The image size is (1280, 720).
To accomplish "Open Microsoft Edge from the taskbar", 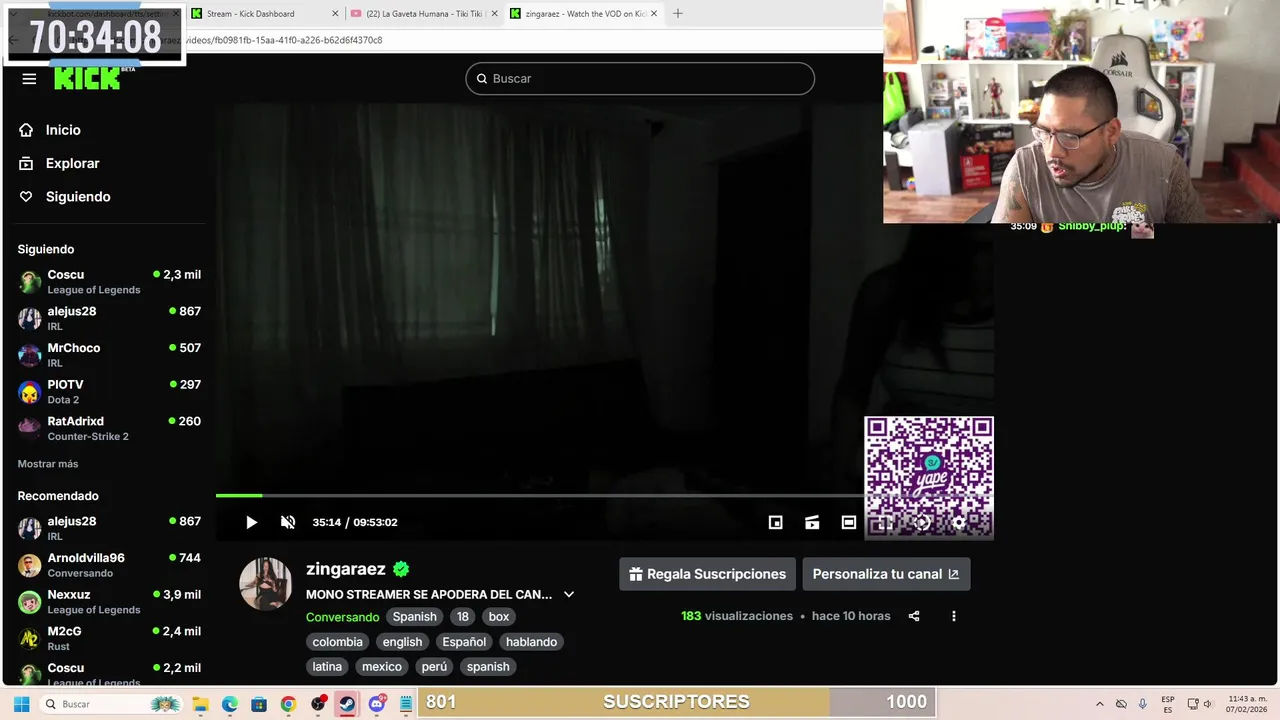I will point(229,704).
